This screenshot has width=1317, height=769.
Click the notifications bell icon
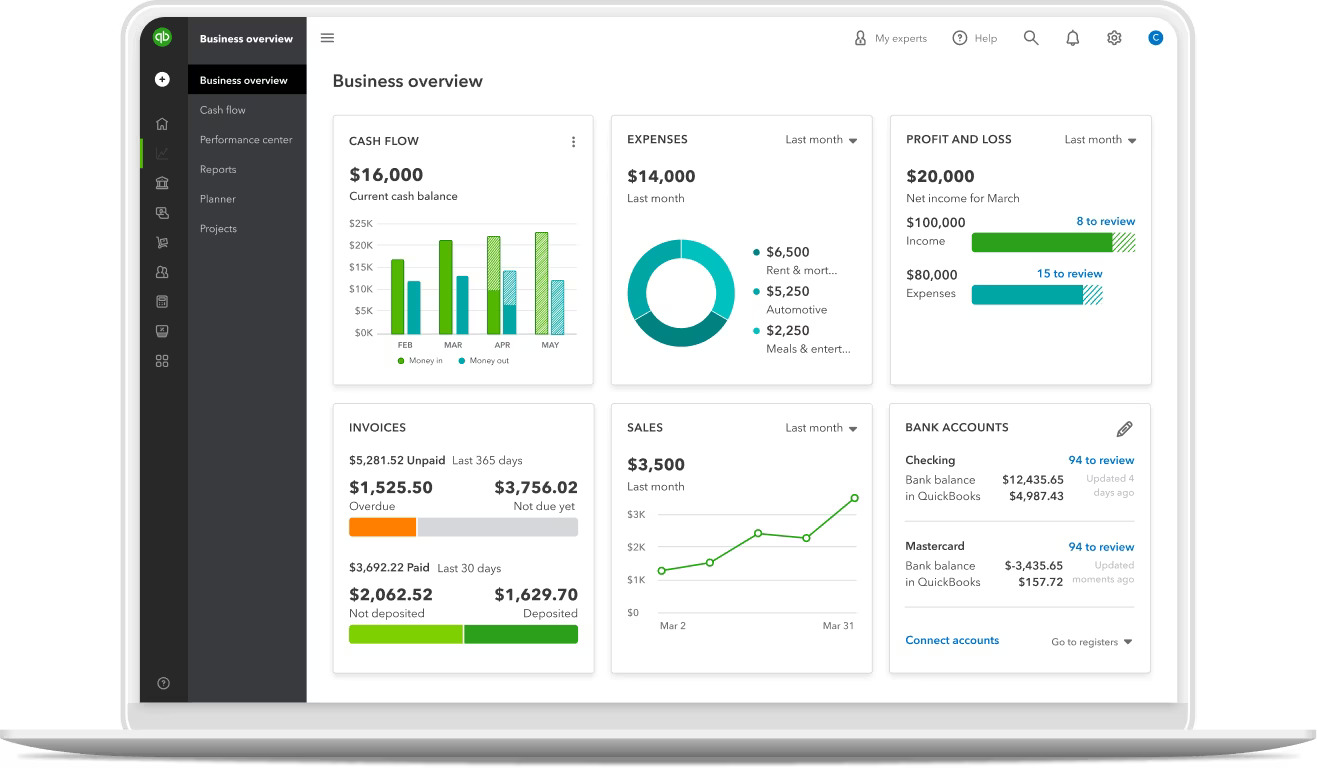point(1072,38)
